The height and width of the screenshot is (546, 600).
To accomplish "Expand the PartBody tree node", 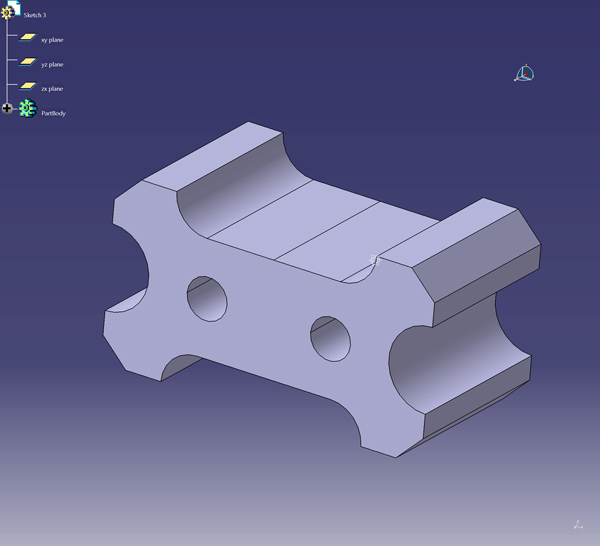I will pos(7,108).
